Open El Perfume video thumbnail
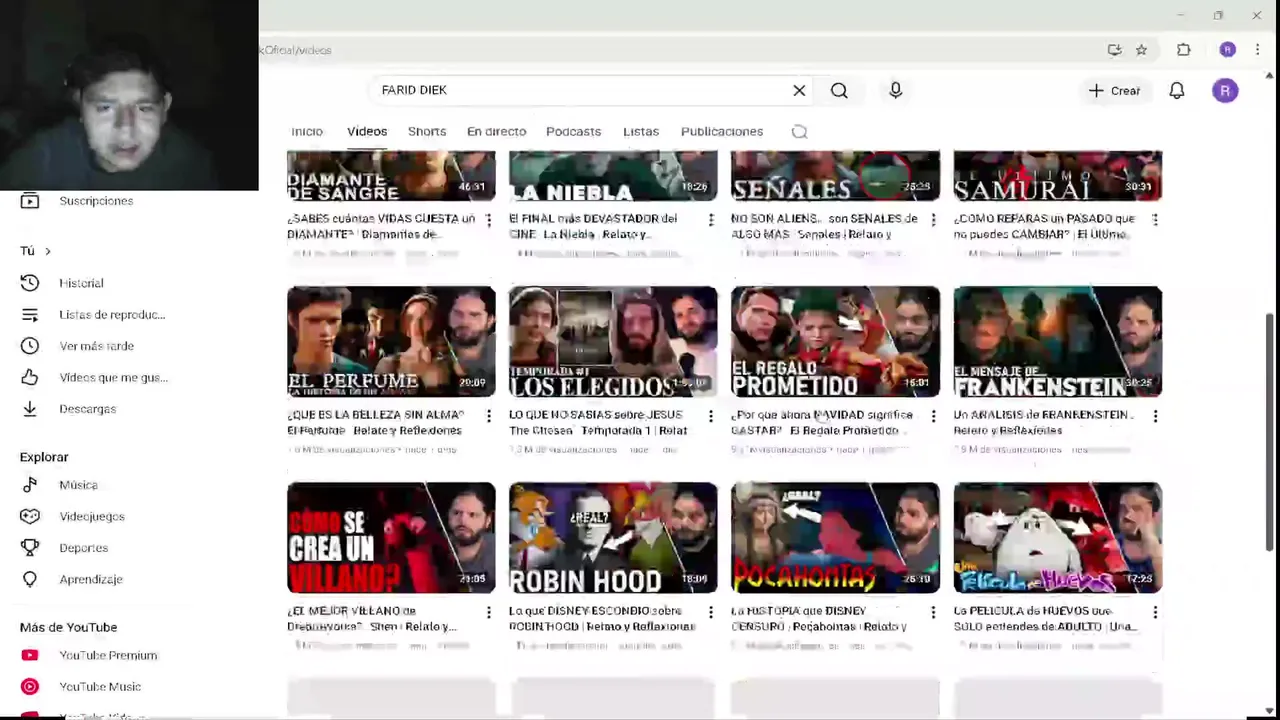Screen dimensions: 1280x720 391,342
